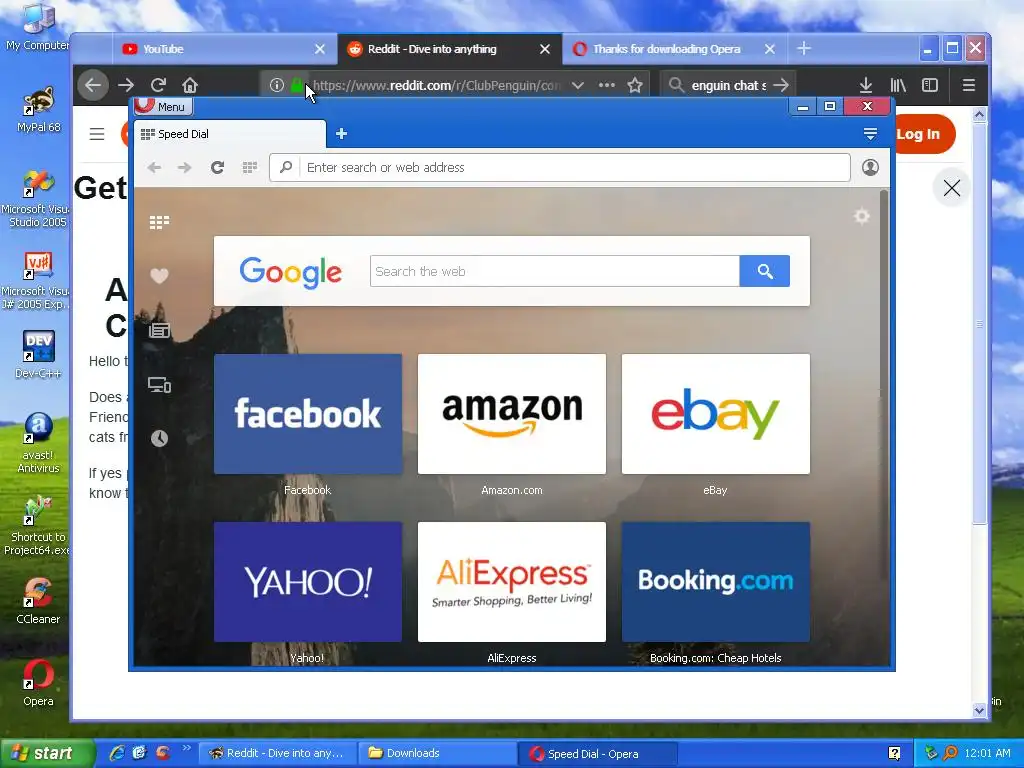Open the Firefox downloads arrow

tap(866, 85)
